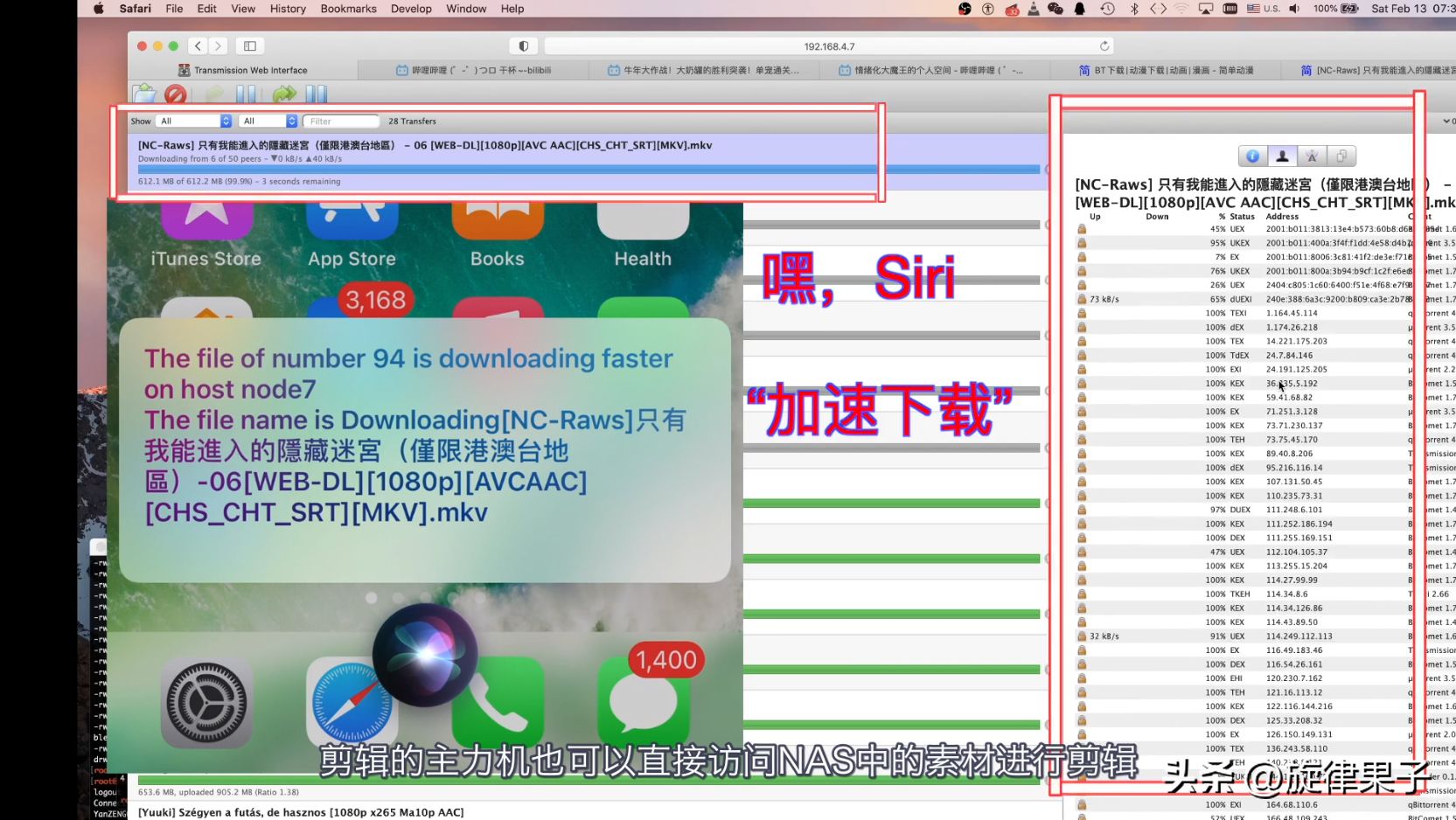Click the Bluetooth icon in the menu bar
The height and width of the screenshot is (820, 1456).
coord(1134,9)
